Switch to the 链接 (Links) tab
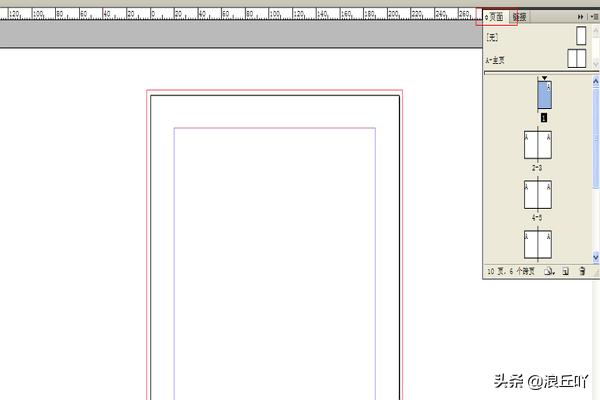 point(520,17)
